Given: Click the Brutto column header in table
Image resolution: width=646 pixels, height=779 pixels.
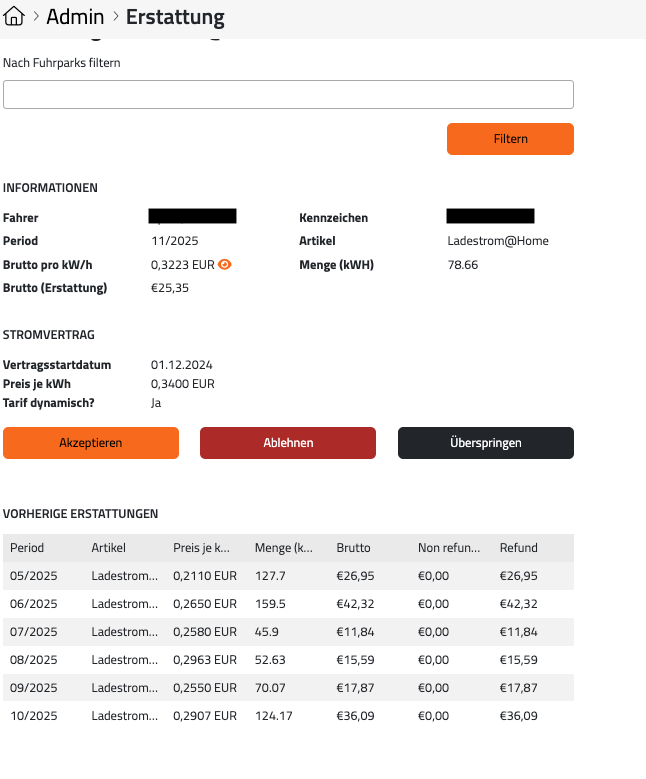Looking at the screenshot, I should tap(353, 548).
